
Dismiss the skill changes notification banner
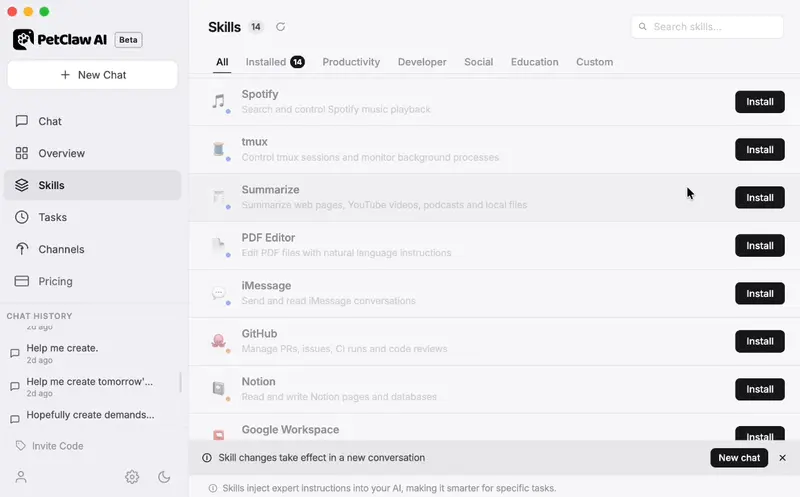783,458
